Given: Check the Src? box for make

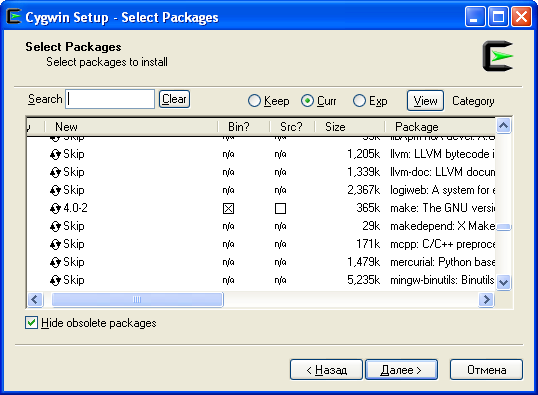Looking at the screenshot, I should pos(280,208).
